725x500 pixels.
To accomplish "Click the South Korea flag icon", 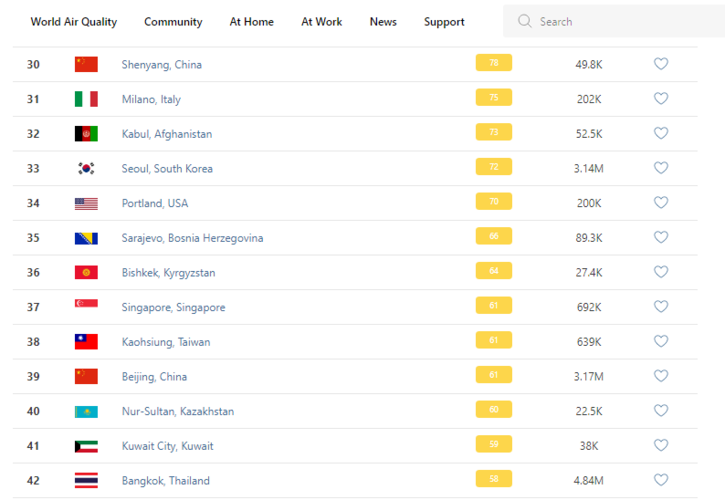I will pos(86,168).
